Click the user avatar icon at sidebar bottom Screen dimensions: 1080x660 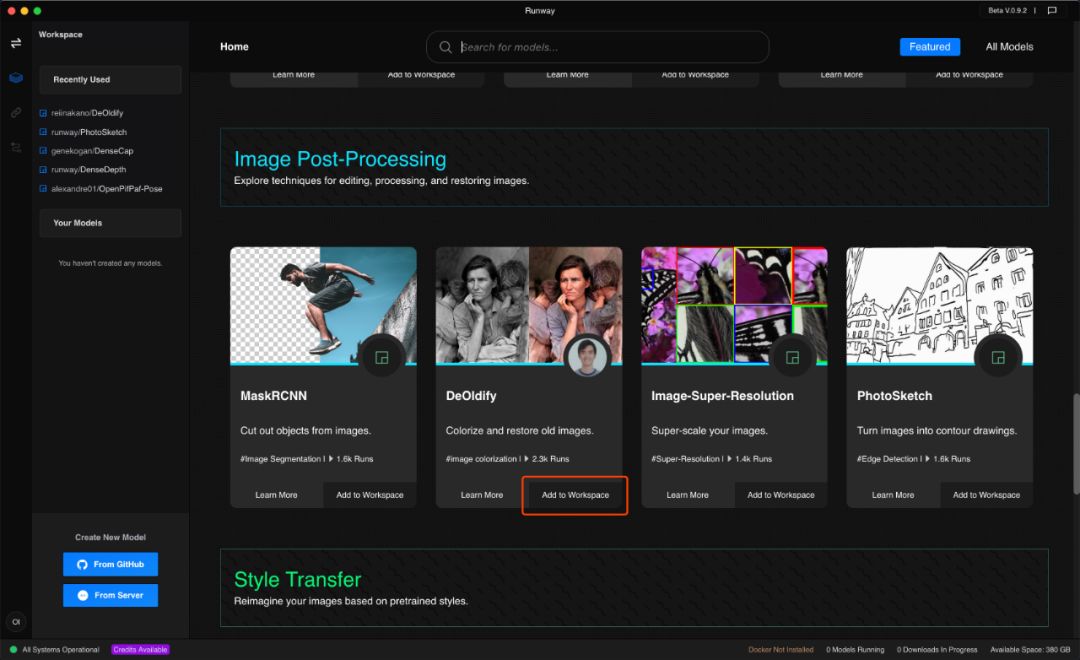16,621
